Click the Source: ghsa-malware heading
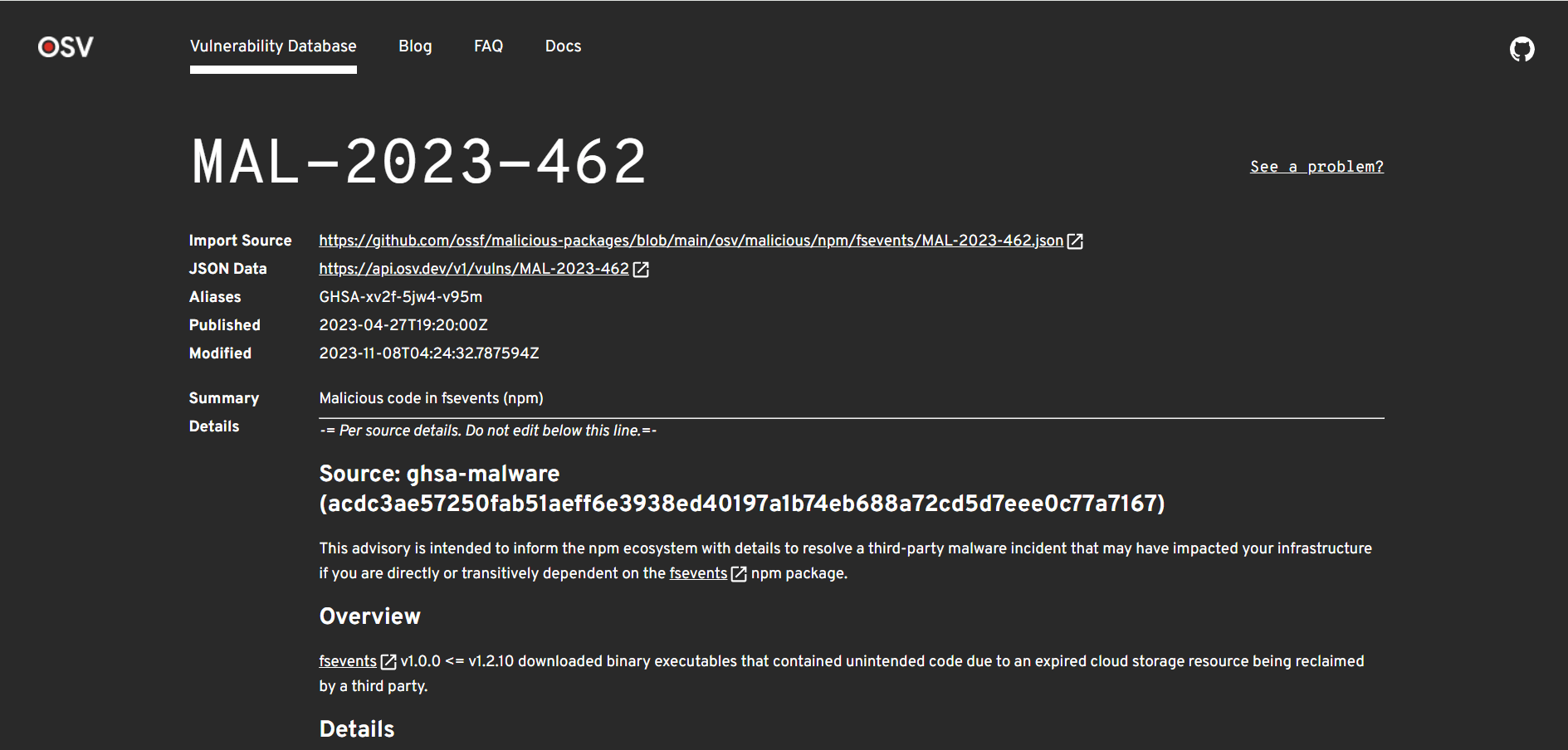This screenshot has width=1568, height=750. (742, 489)
